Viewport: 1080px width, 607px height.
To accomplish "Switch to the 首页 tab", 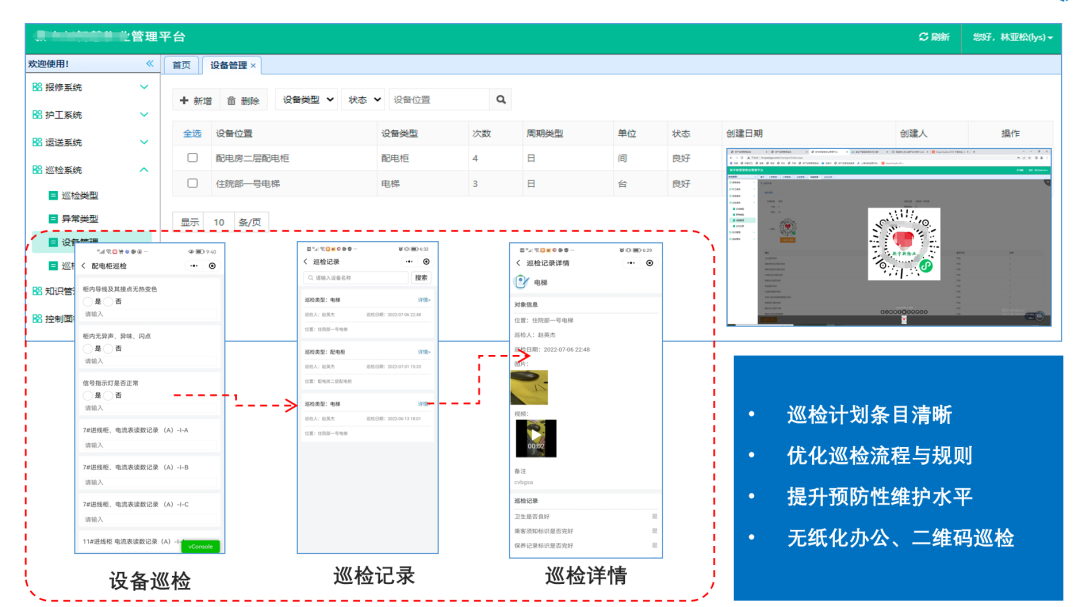I will (182, 65).
